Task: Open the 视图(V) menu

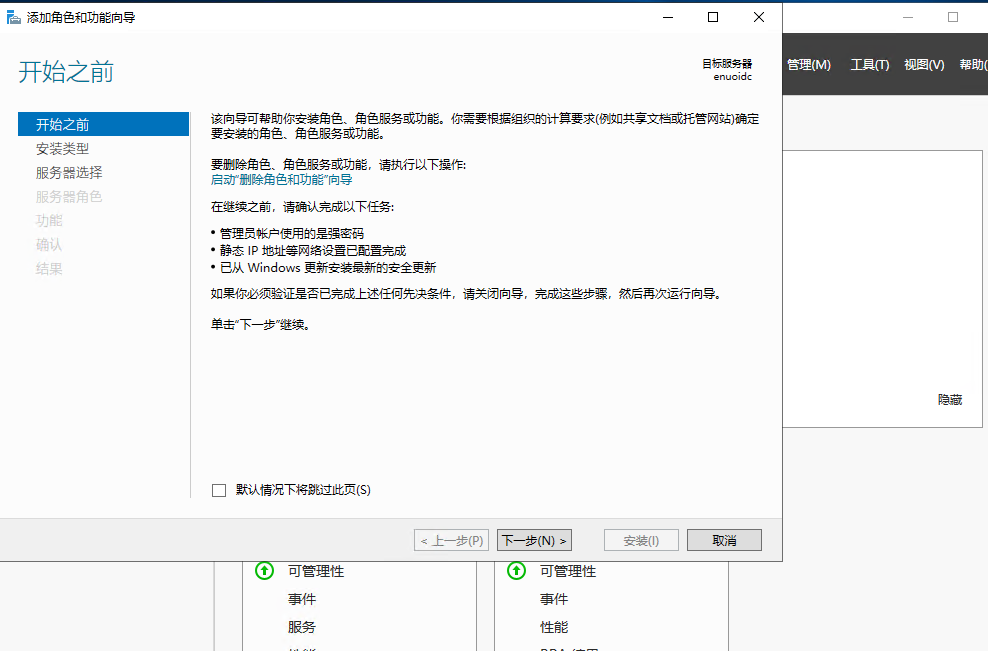Action: (x=923, y=65)
